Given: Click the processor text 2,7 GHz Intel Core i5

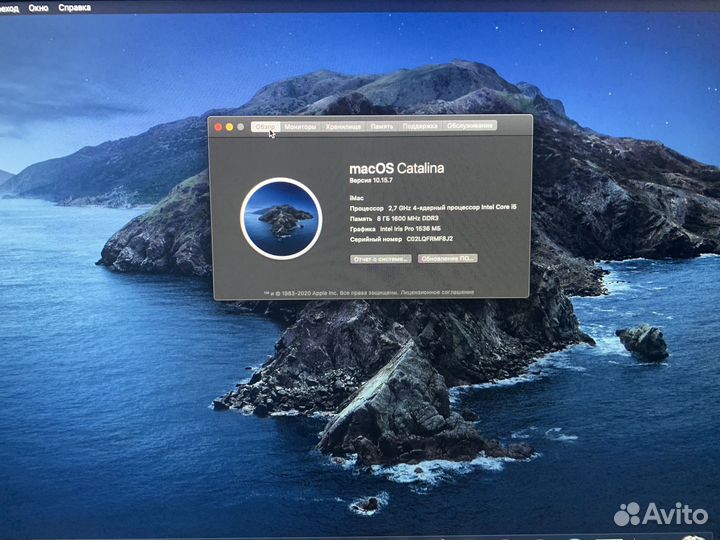Looking at the screenshot, I should pyautogui.click(x=452, y=208).
